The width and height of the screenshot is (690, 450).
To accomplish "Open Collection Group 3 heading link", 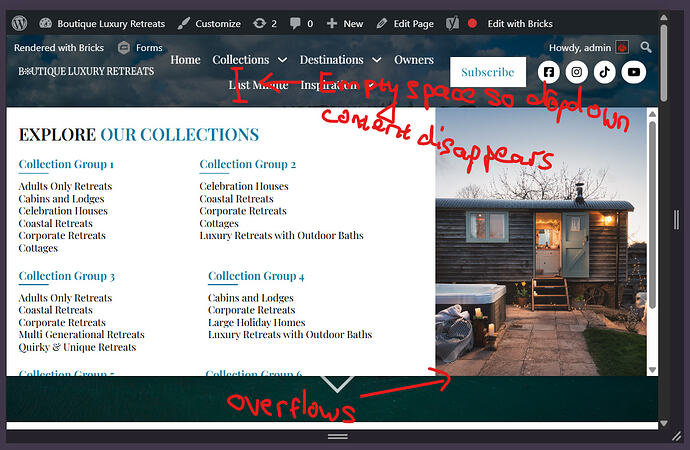I will coord(66,276).
